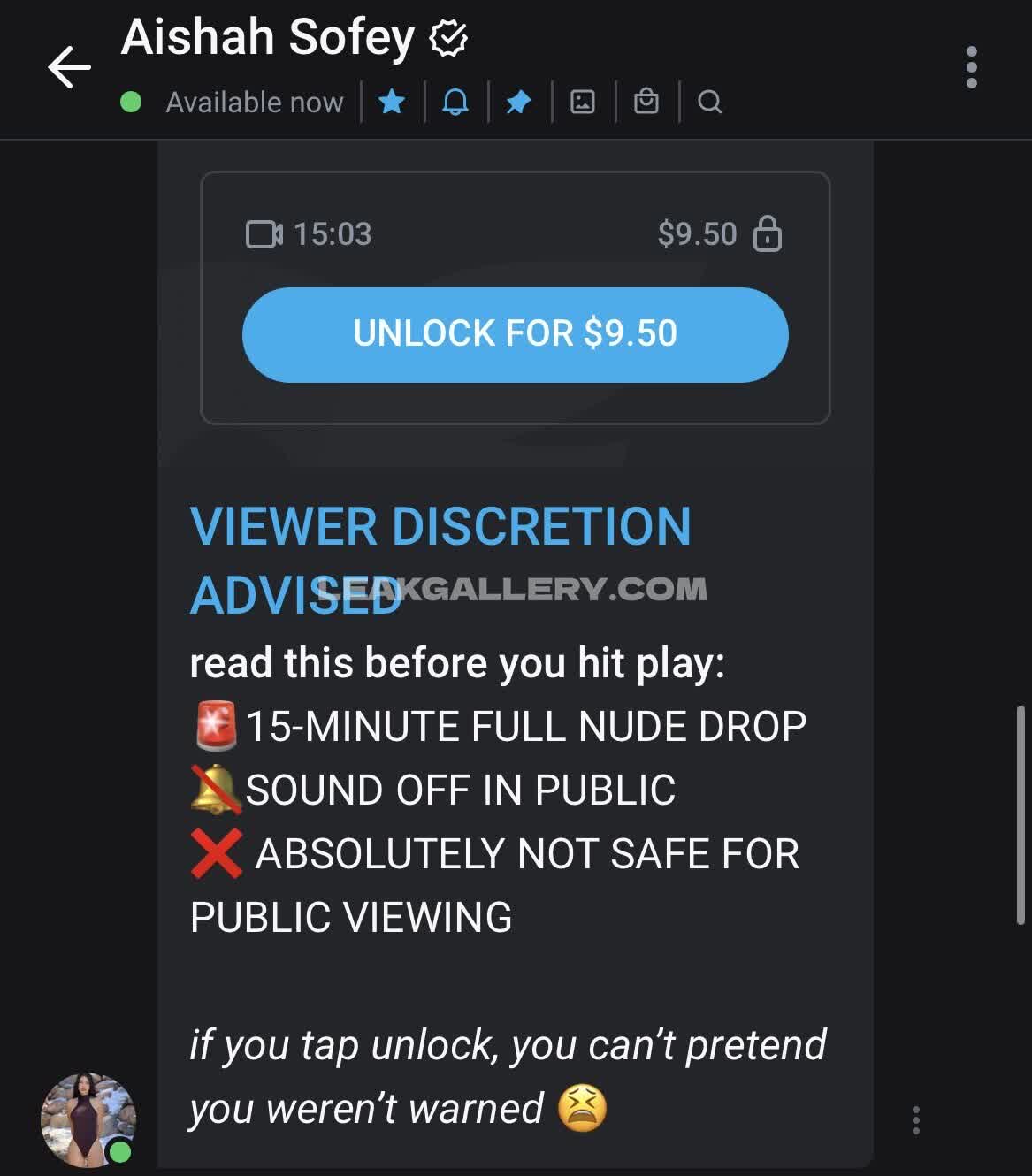This screenshot has width=1032, height=1176.
Task: Open the search magnifier icon
Action: point(709,103)
